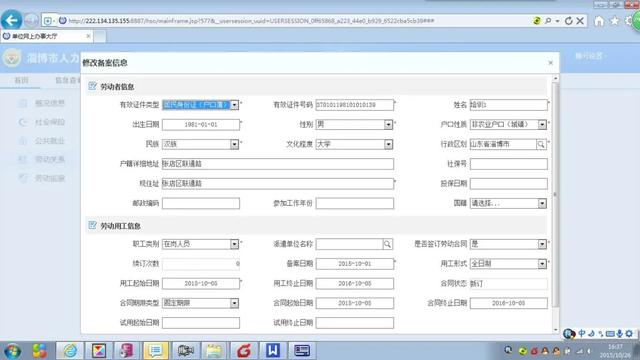Click the input method microphone icon
Image resolution: width=640 pixels, height=360 pixels.
coord(620,333)
